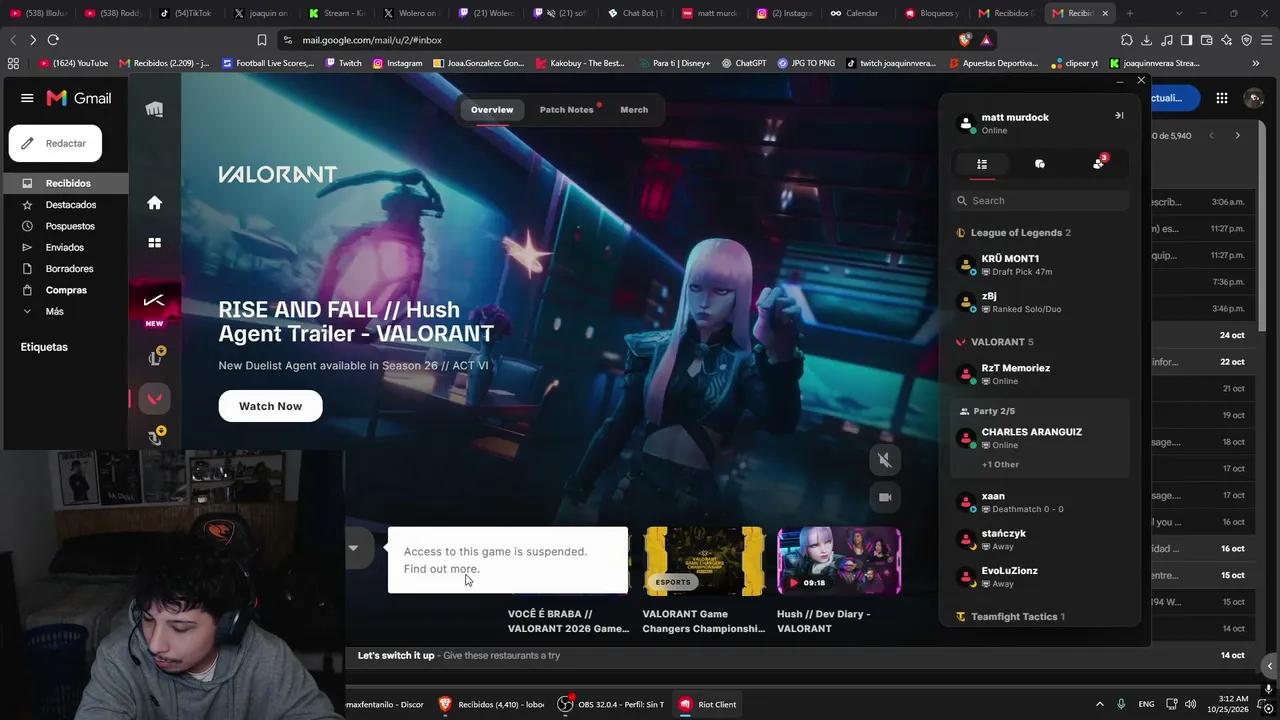Open the Google apps grid in Gmail

point(1222,98)
